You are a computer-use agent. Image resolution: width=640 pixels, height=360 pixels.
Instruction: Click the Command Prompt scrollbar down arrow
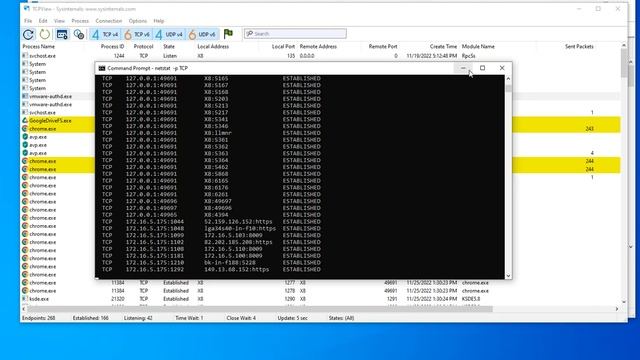pyautogui.click(x=508, y=276)
